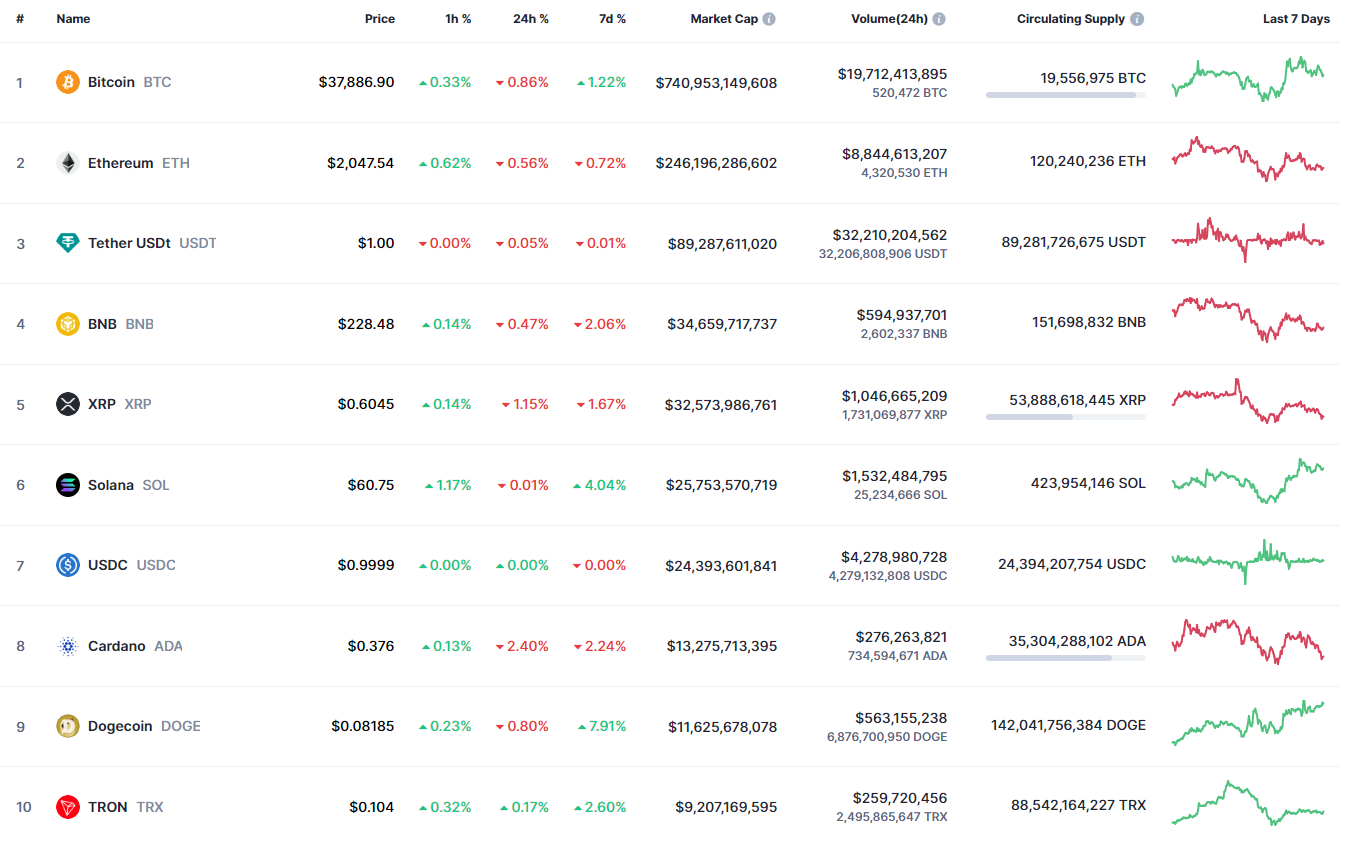
Task: Sort the table by Price column
Action: [379, 19]
